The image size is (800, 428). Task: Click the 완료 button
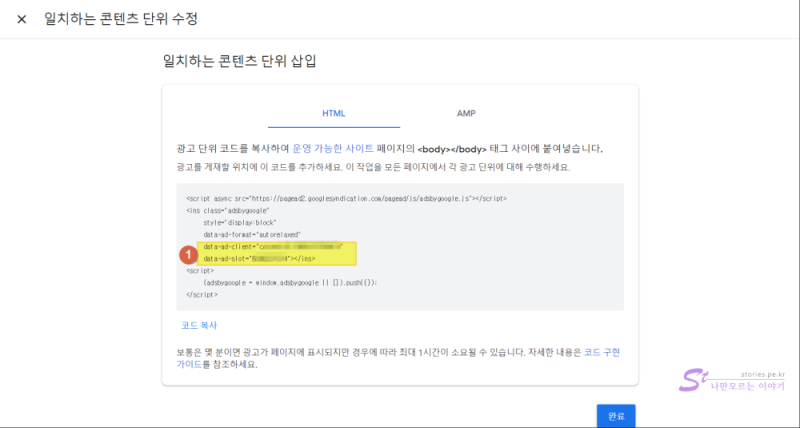(616, 416)
